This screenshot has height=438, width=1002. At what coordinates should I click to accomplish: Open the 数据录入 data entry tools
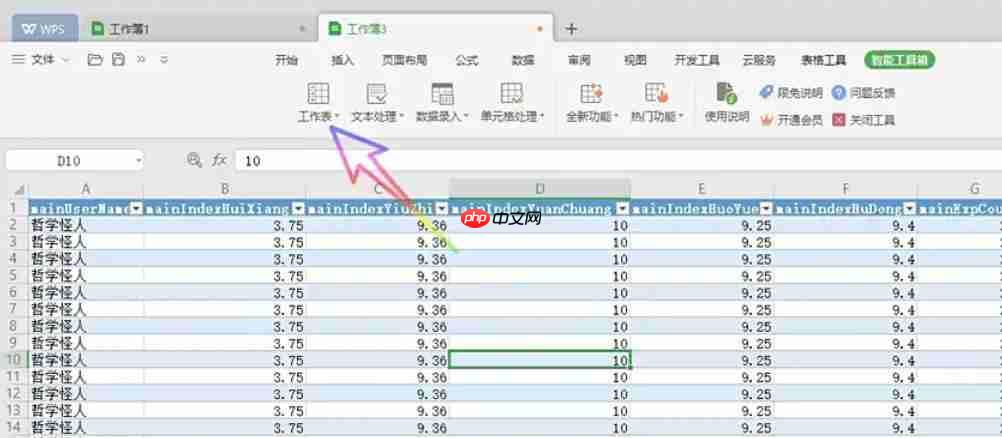pos(442,102)
